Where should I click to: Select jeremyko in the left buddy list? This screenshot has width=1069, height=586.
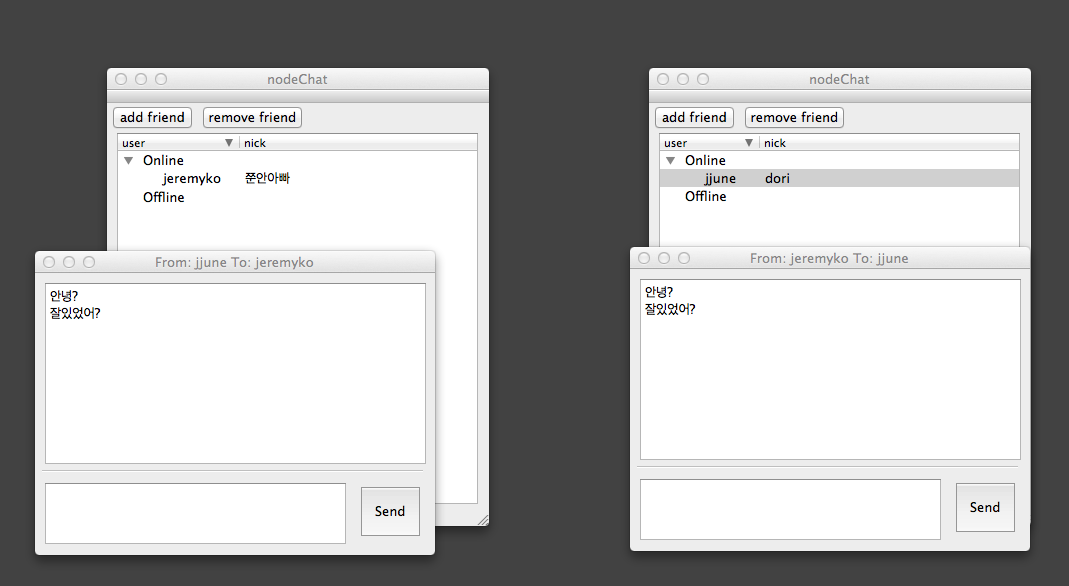click(x=191, y=178)
